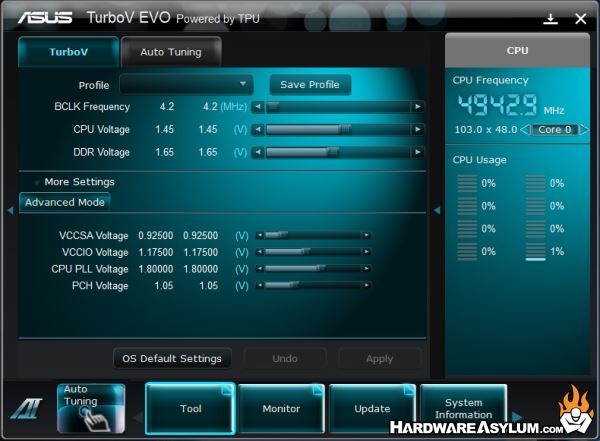The width and height of the screenshot is (600, 441).
Task: Open the Profile dropdown list
Action: (x=186, y=85)
